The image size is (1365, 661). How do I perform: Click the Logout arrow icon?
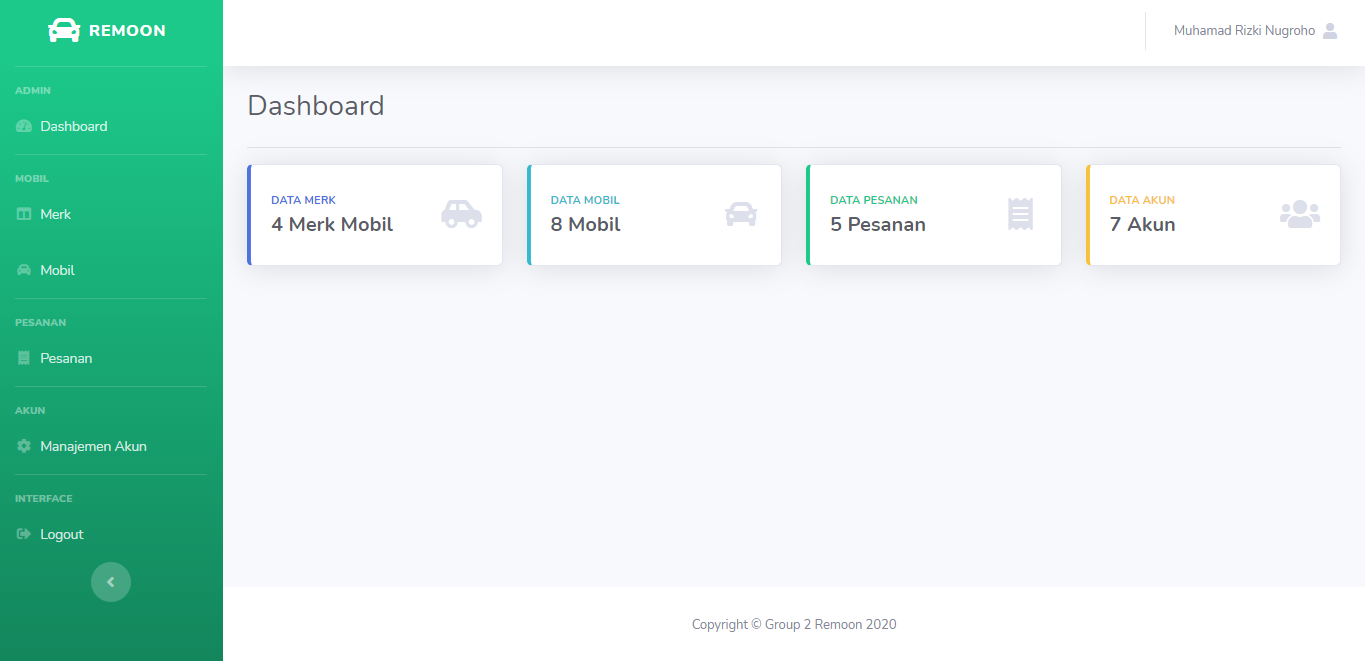tap(24, 535)
